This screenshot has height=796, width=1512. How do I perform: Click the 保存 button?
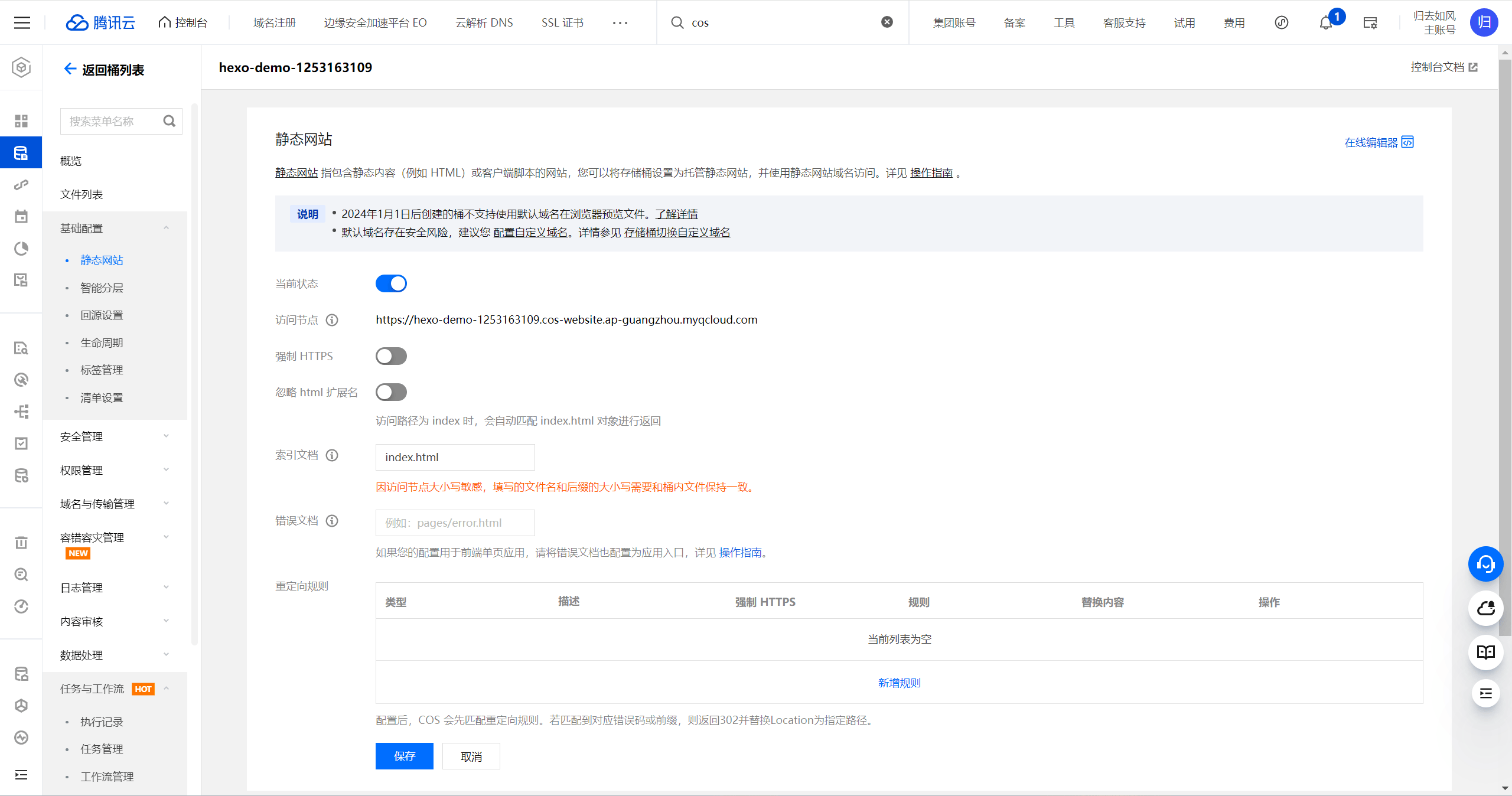pos(405,756)
